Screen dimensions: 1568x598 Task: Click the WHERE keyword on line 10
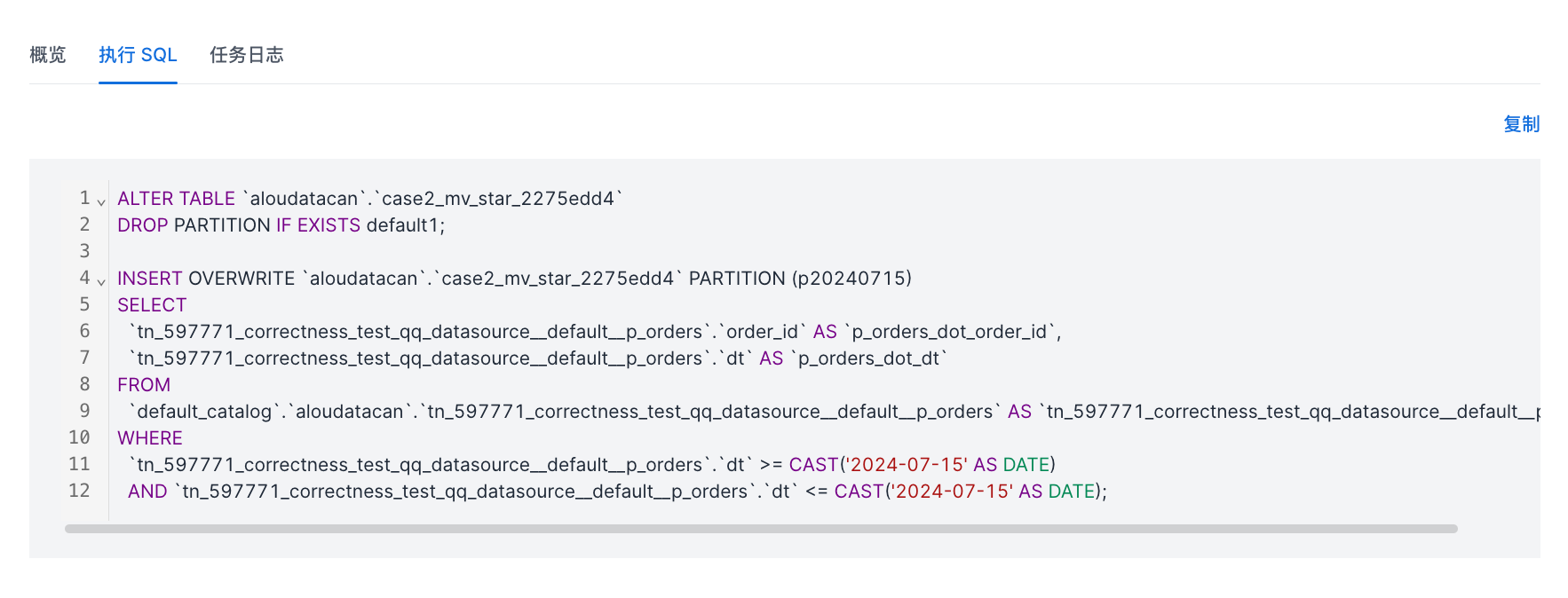tap(150, 438)
